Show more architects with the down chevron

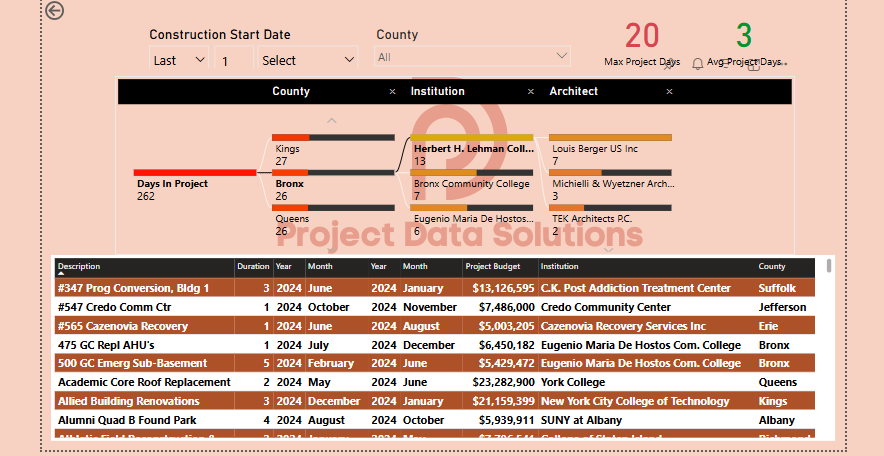(x=609, y=249)
